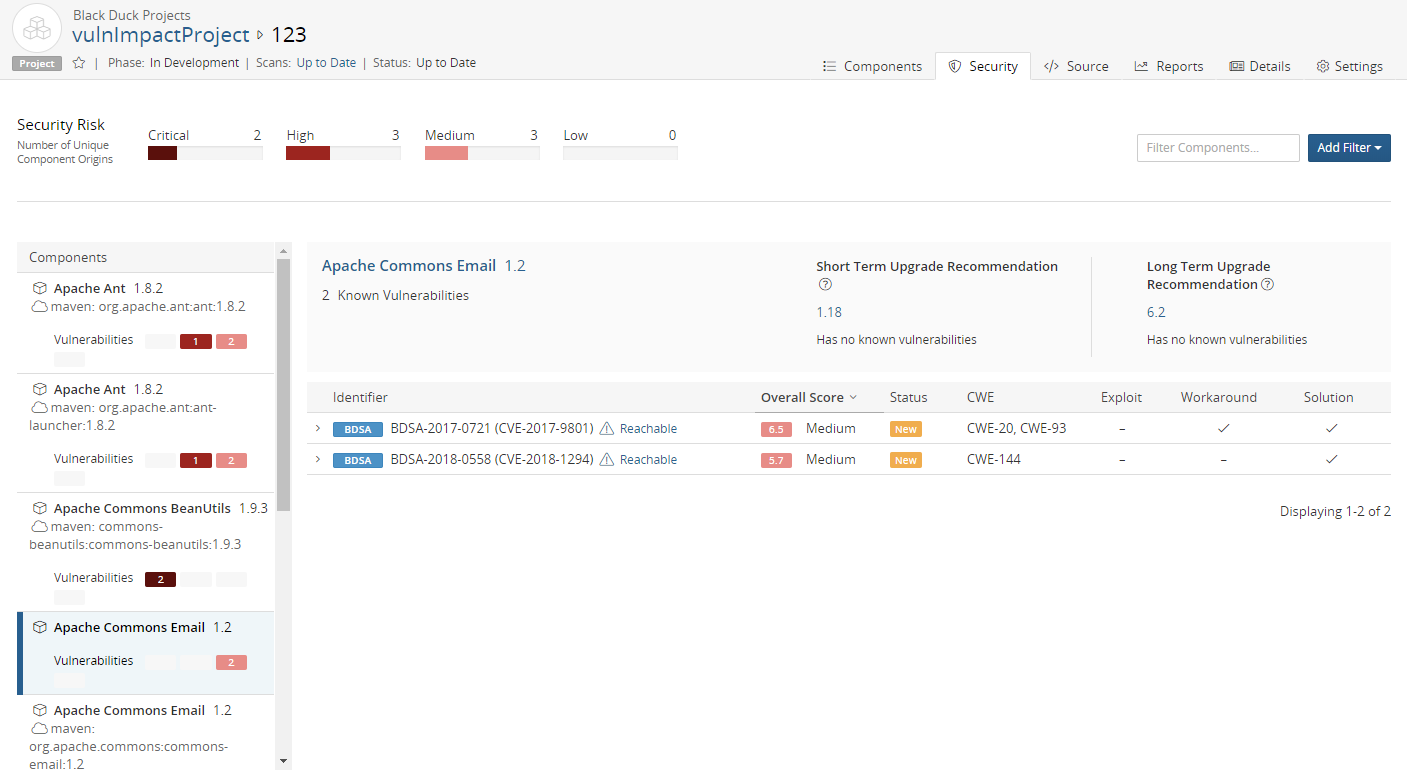The height and width of the screenshot is (773, 1407).
Task: Click medium badge of selected Commons Email
Action: point(231,663)
